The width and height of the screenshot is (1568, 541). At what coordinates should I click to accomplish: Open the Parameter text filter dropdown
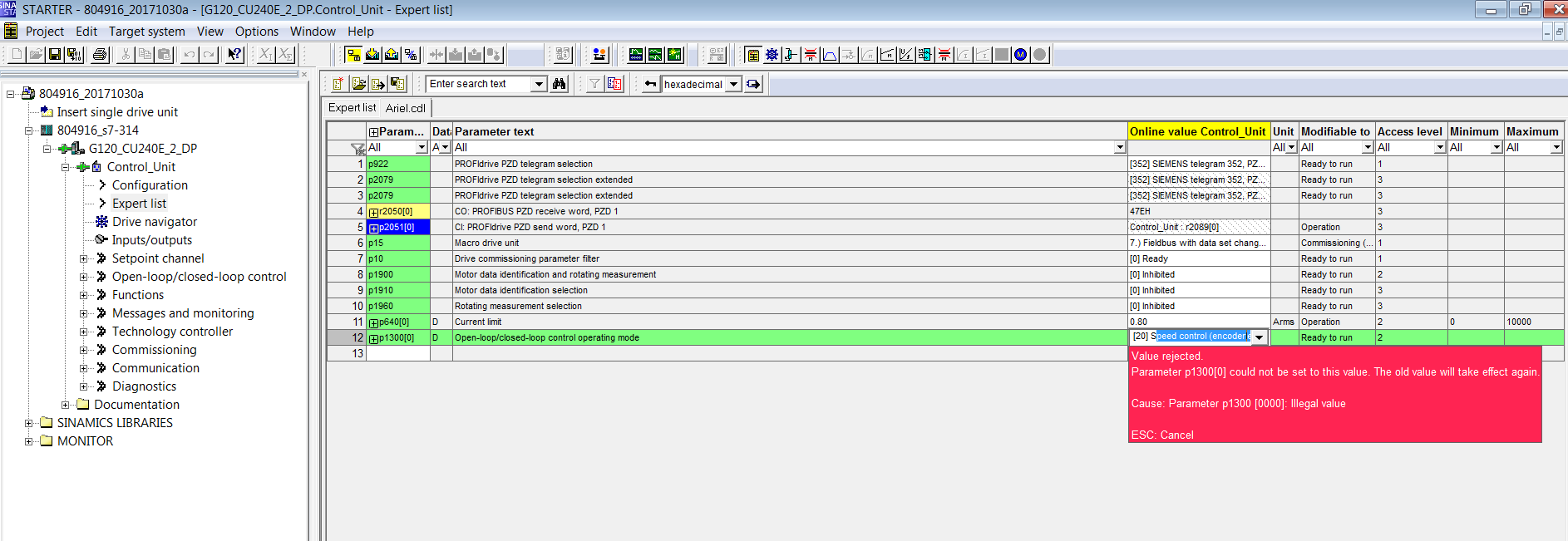pos(1120,147)
